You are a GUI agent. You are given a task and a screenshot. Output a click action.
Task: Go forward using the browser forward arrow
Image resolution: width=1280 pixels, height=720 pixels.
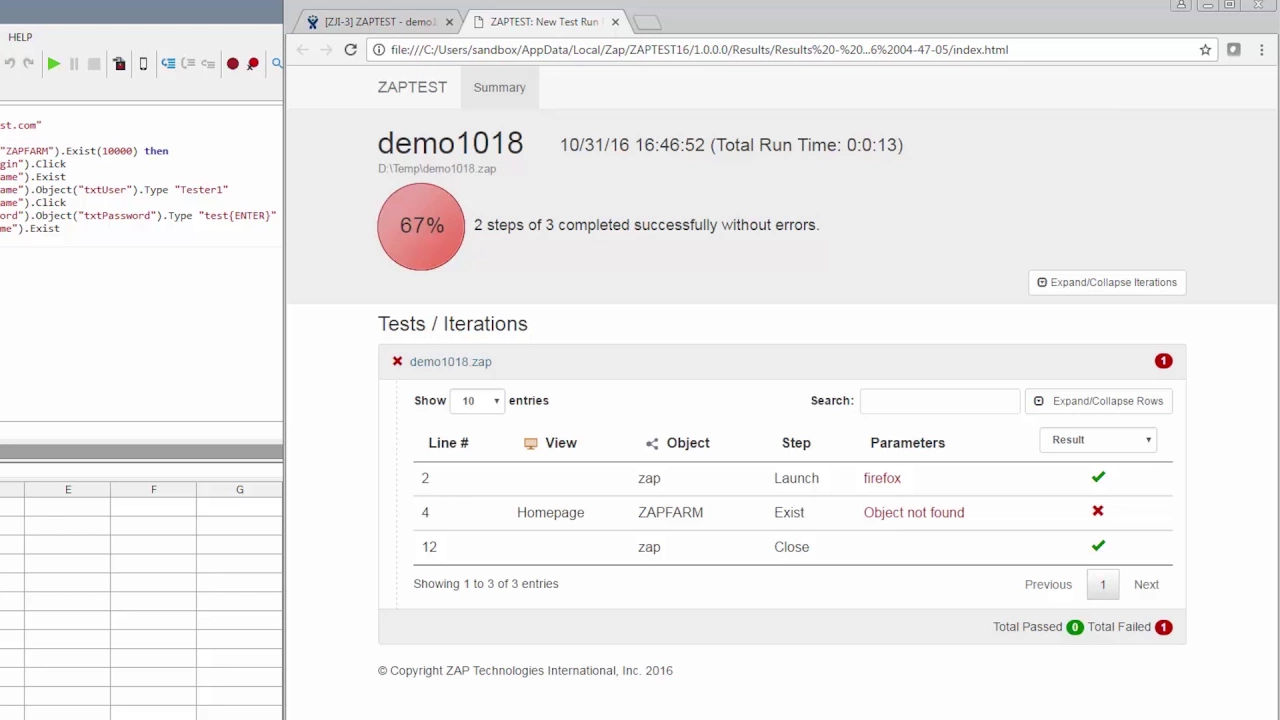click(x=326, y=49)
